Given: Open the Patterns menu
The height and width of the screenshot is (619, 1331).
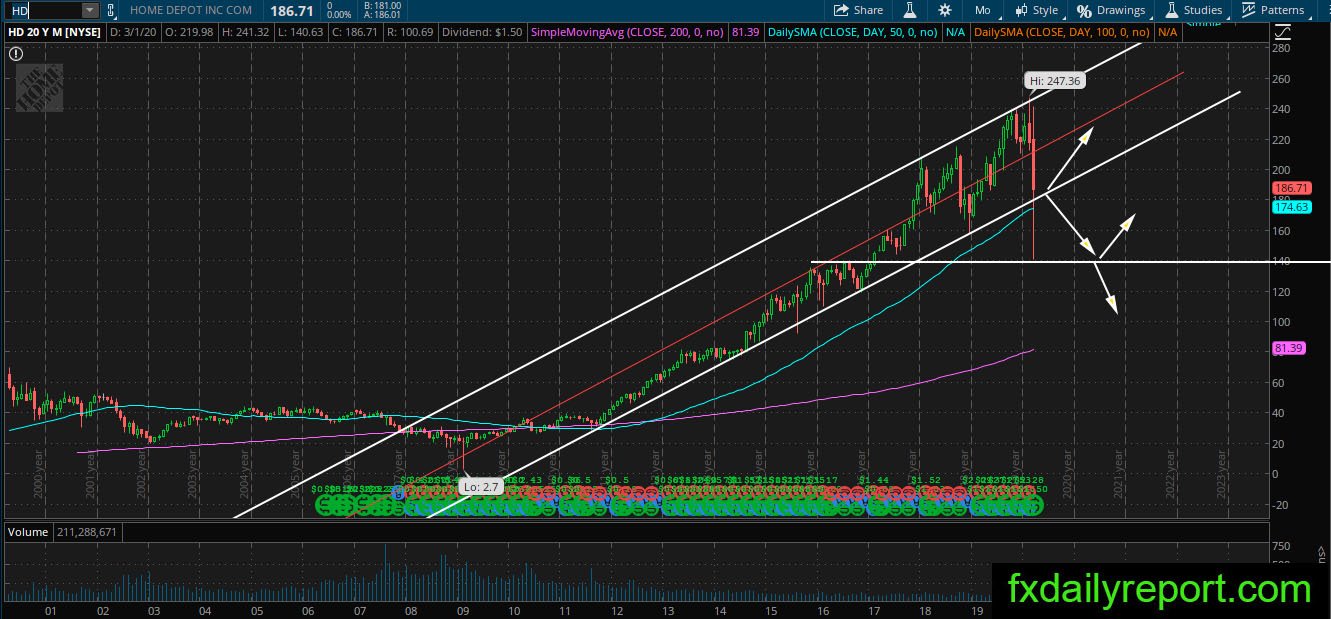Looking at the screenshot, I should coord(1273,10).
